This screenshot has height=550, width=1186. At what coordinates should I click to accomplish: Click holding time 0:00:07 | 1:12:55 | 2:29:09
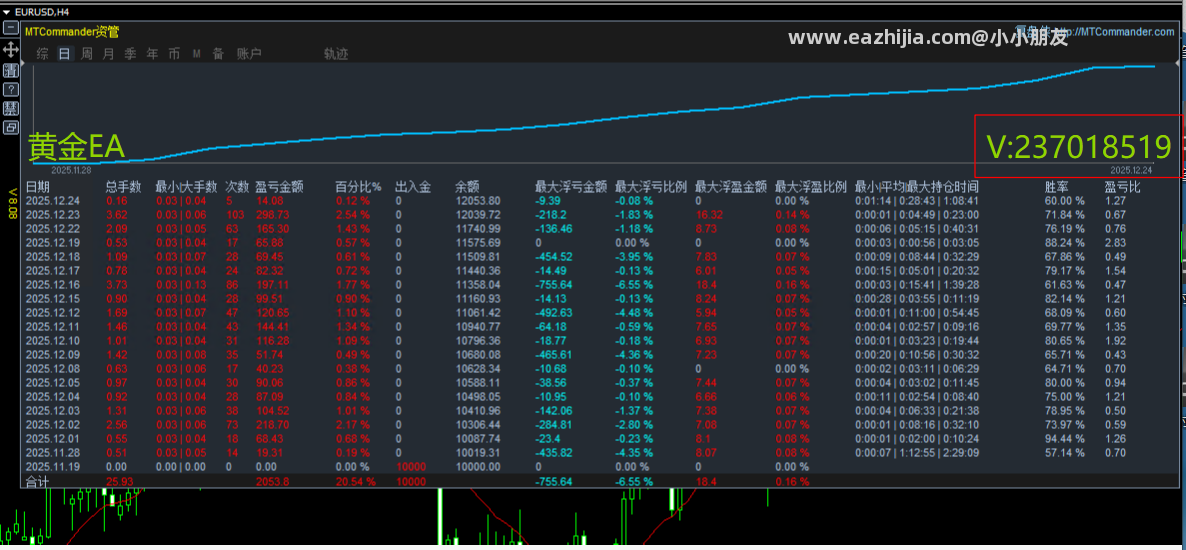tap(917, 453)
